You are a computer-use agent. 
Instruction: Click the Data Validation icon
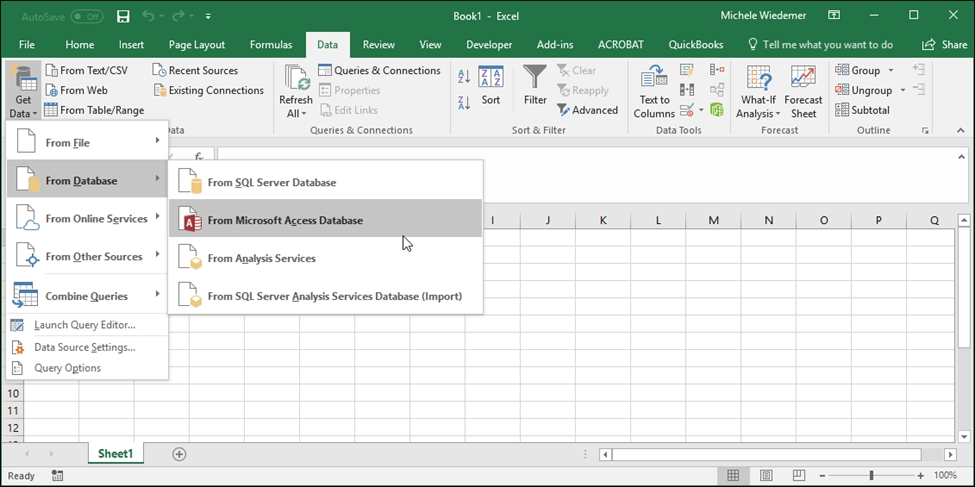click(x=686, y=111)
